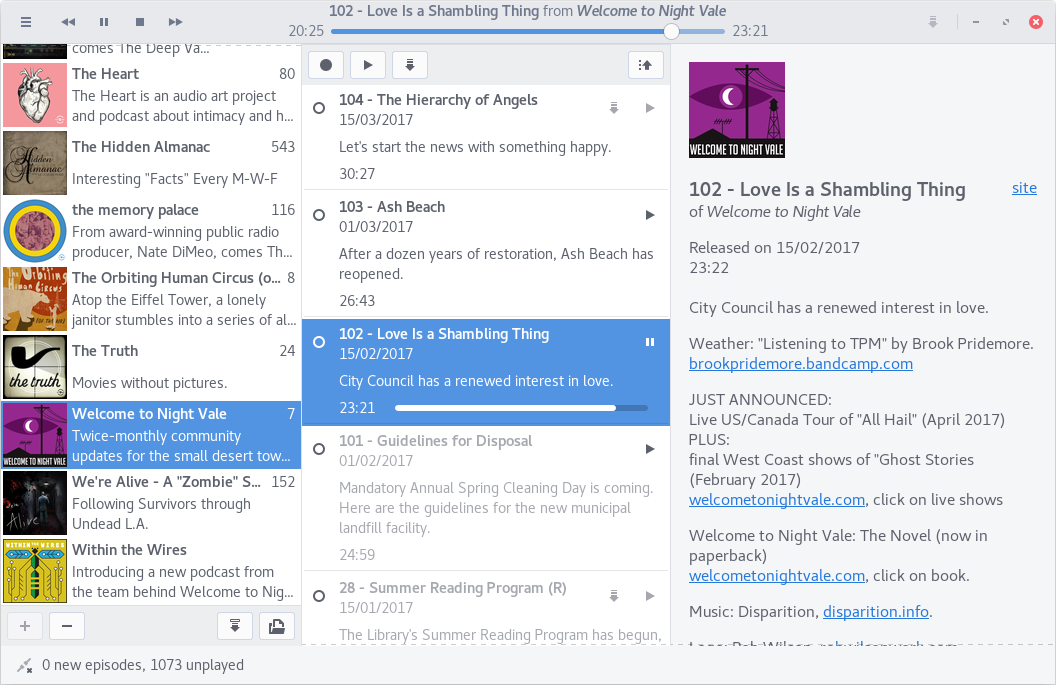Viewport: 1056px width, 685px height.
Task: Select The Orbiting Human Circus podcast
Action: [x=151, y=299]
